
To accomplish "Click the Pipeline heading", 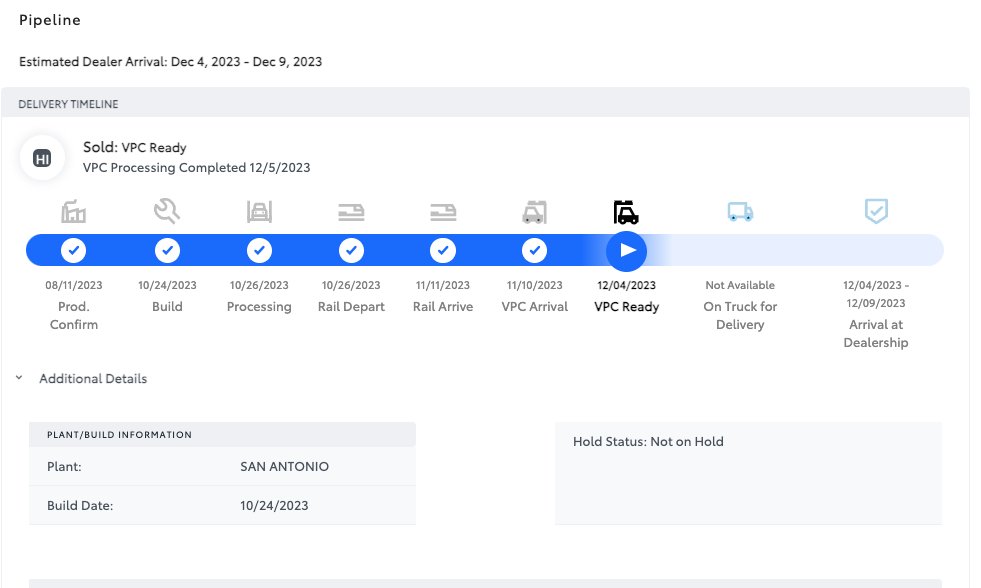I will point(50,20).
